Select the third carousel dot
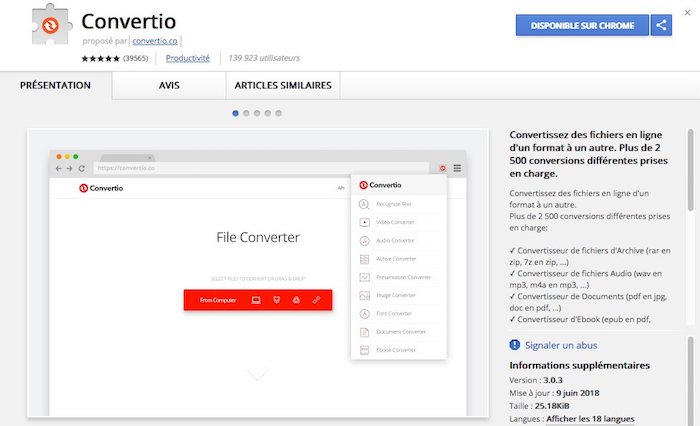 point(257,113)
